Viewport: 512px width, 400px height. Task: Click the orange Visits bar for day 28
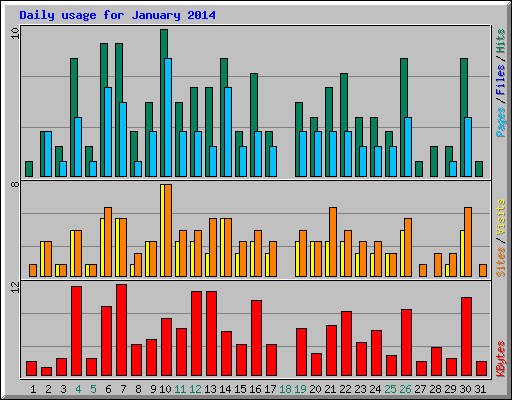[438, 265]
